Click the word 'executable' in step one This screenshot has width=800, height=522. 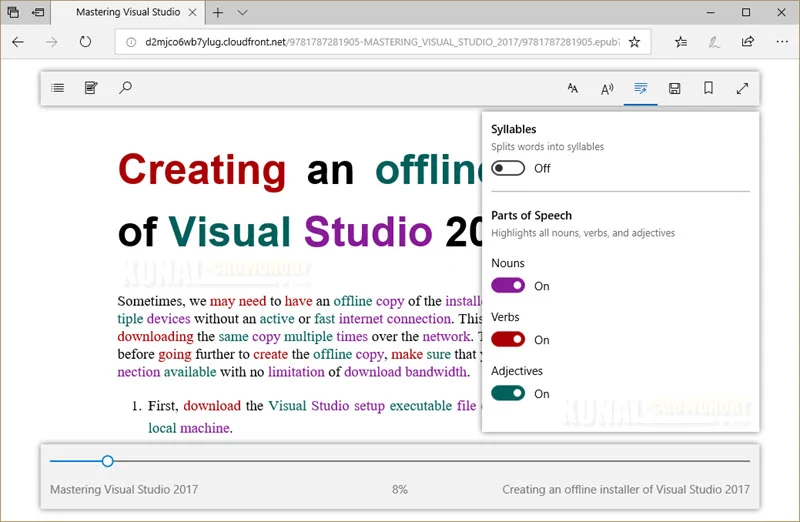(421, 406)
